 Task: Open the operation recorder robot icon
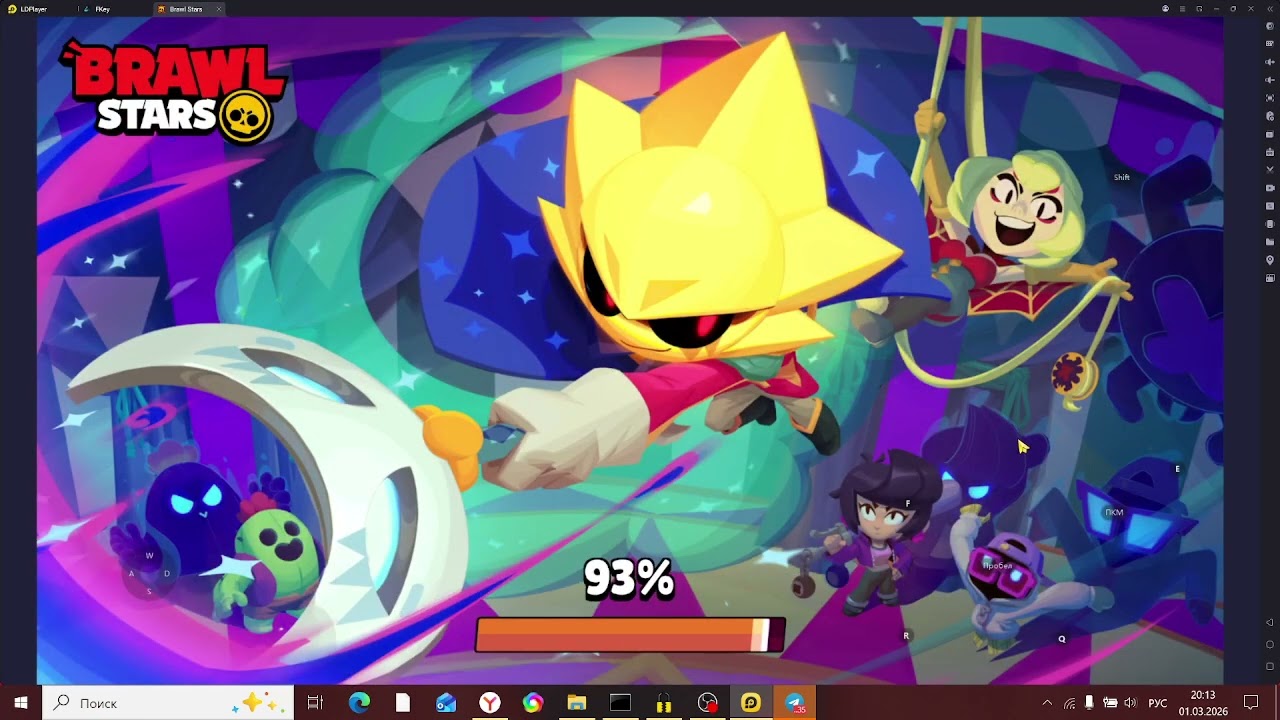(1270, 152)
